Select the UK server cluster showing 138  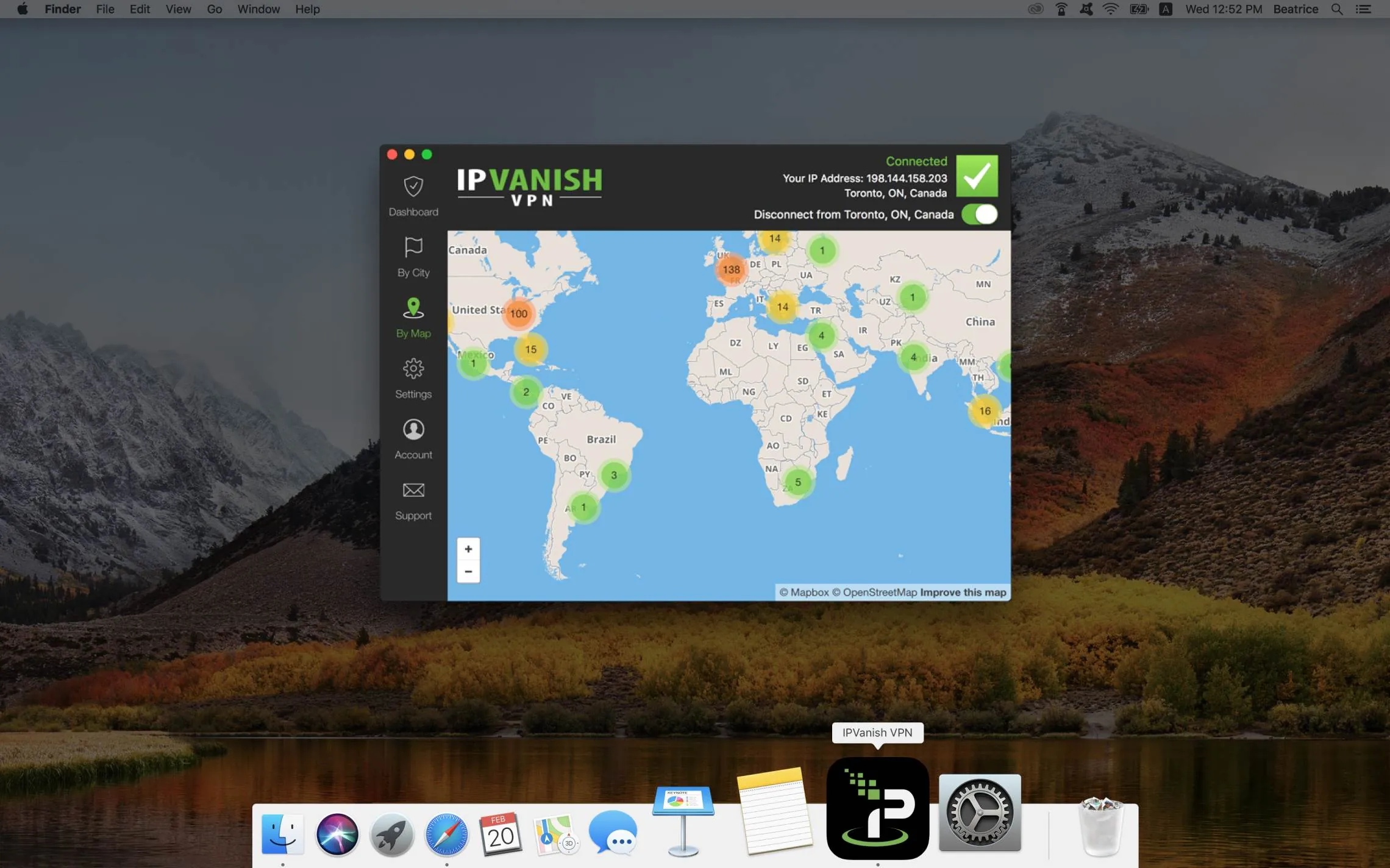pos(732,270)
